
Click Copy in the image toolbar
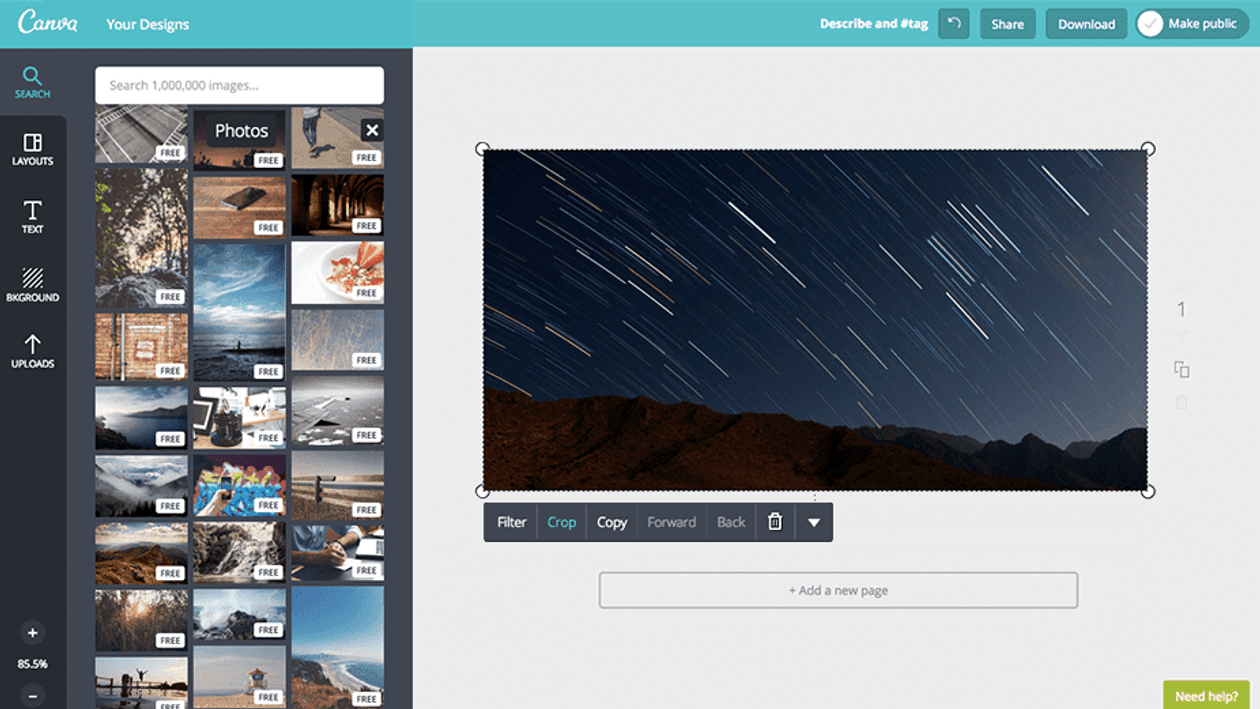611,522
